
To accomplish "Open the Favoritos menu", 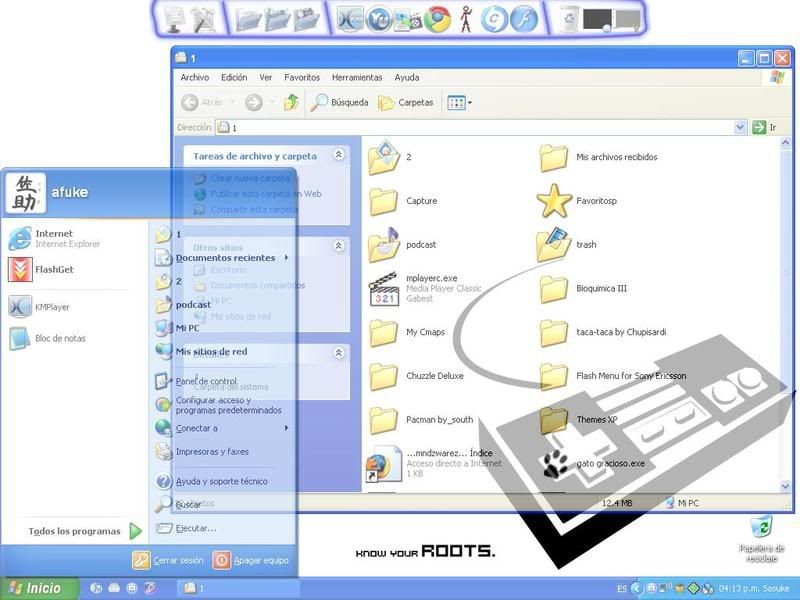I will tap(302, 78).
